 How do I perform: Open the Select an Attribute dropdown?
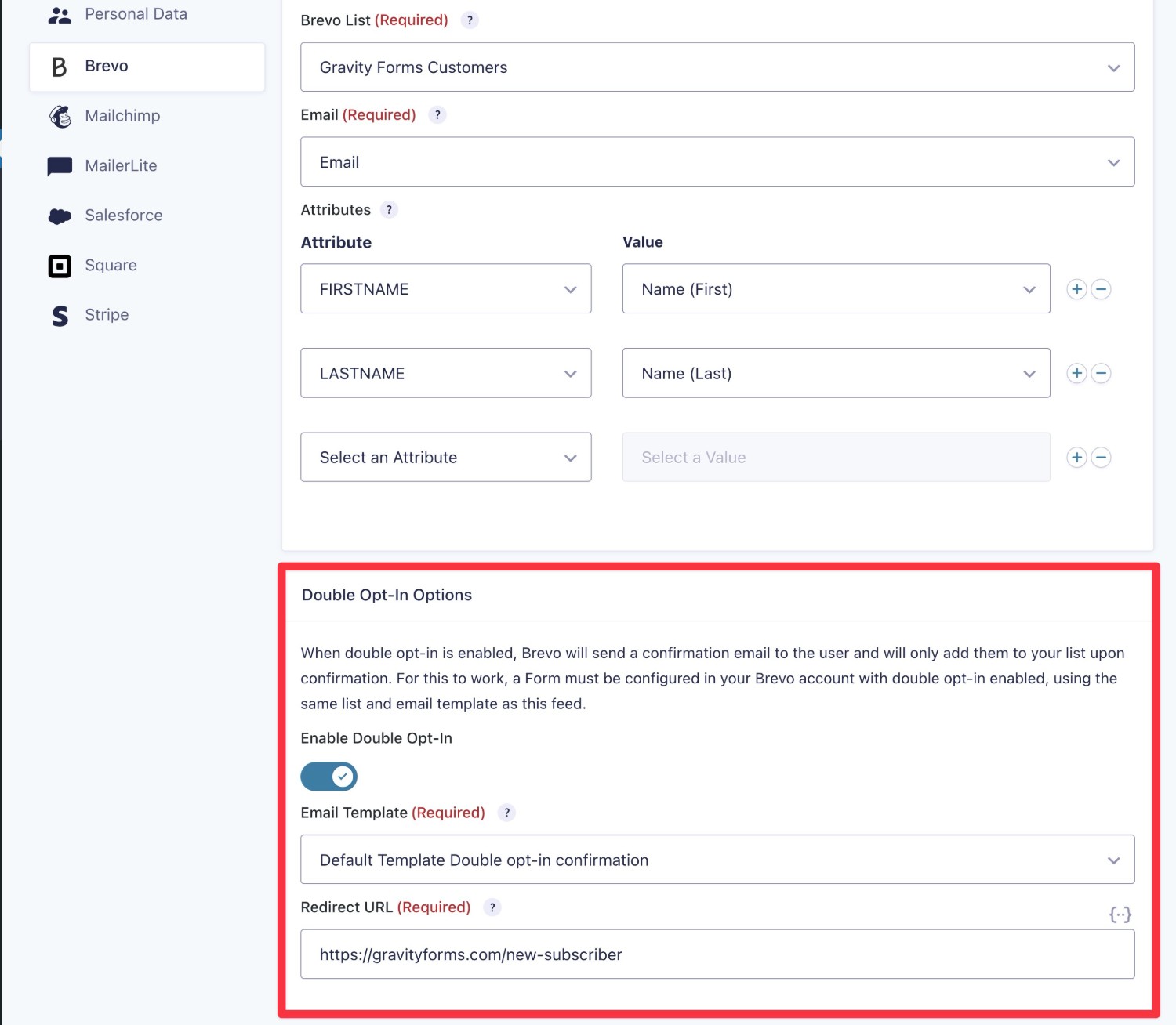[x=446, y=458]
